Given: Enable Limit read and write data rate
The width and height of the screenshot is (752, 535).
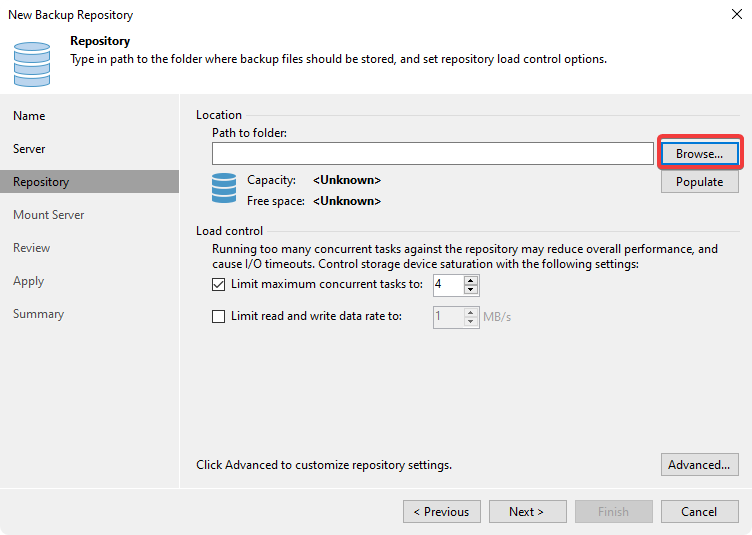Looking at the screenshot, I should (x=220, y=316).
